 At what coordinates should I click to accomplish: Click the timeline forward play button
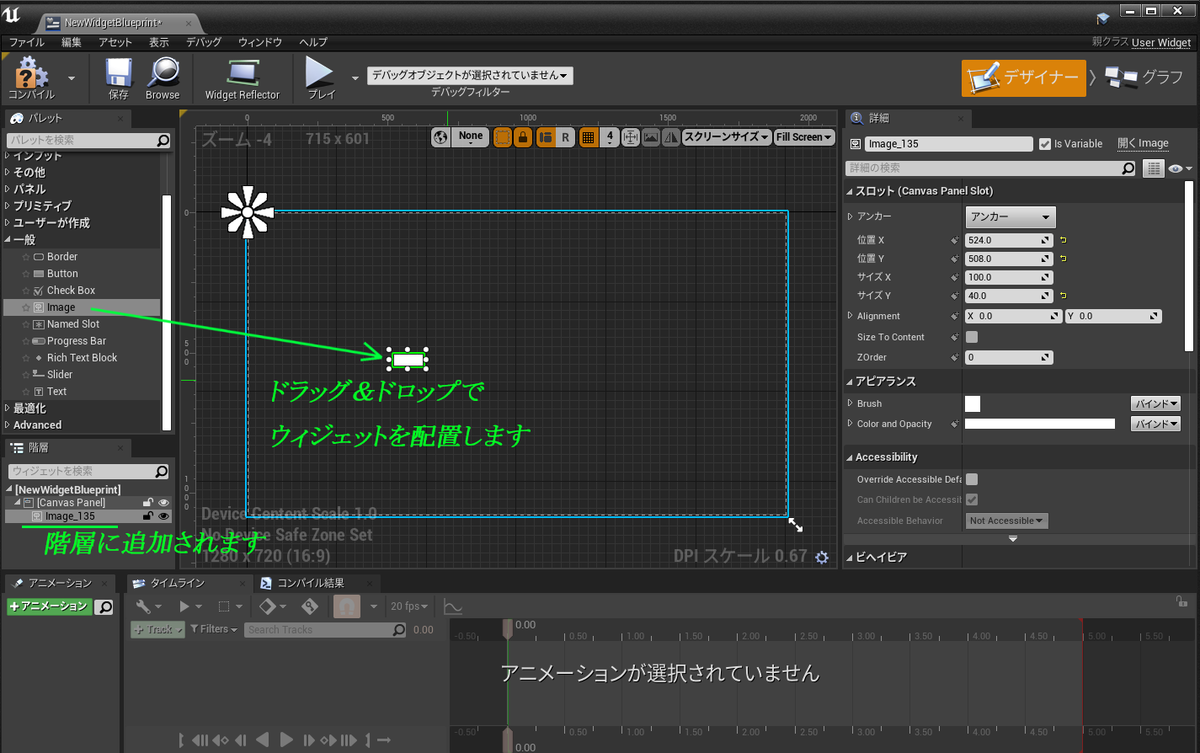point(287,740)
